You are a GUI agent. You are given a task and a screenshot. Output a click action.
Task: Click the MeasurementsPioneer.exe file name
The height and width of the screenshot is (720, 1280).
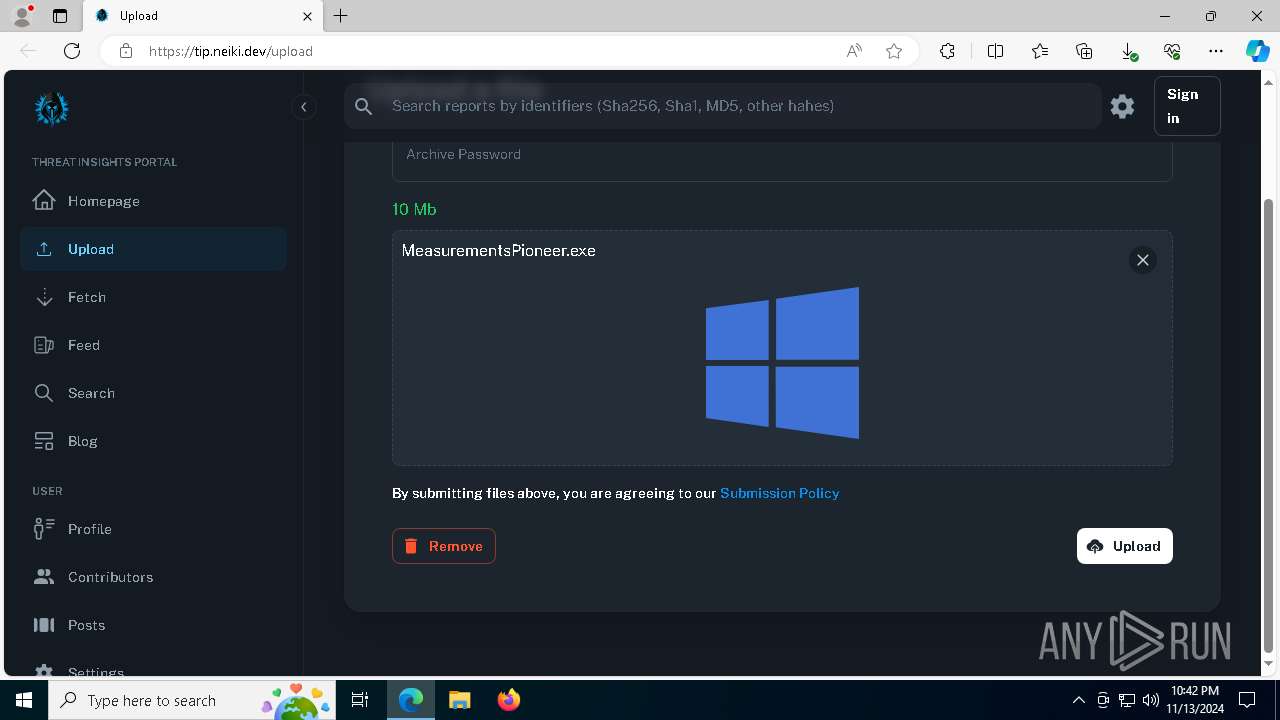pyautogui.click(x=498, y=251)
